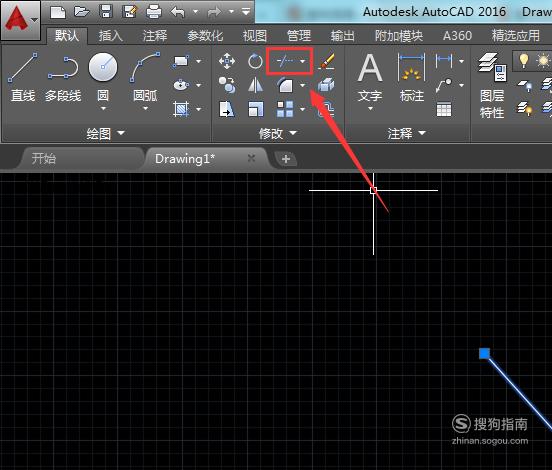Open the Linear dimension dropdown arrow

[461, 61]
